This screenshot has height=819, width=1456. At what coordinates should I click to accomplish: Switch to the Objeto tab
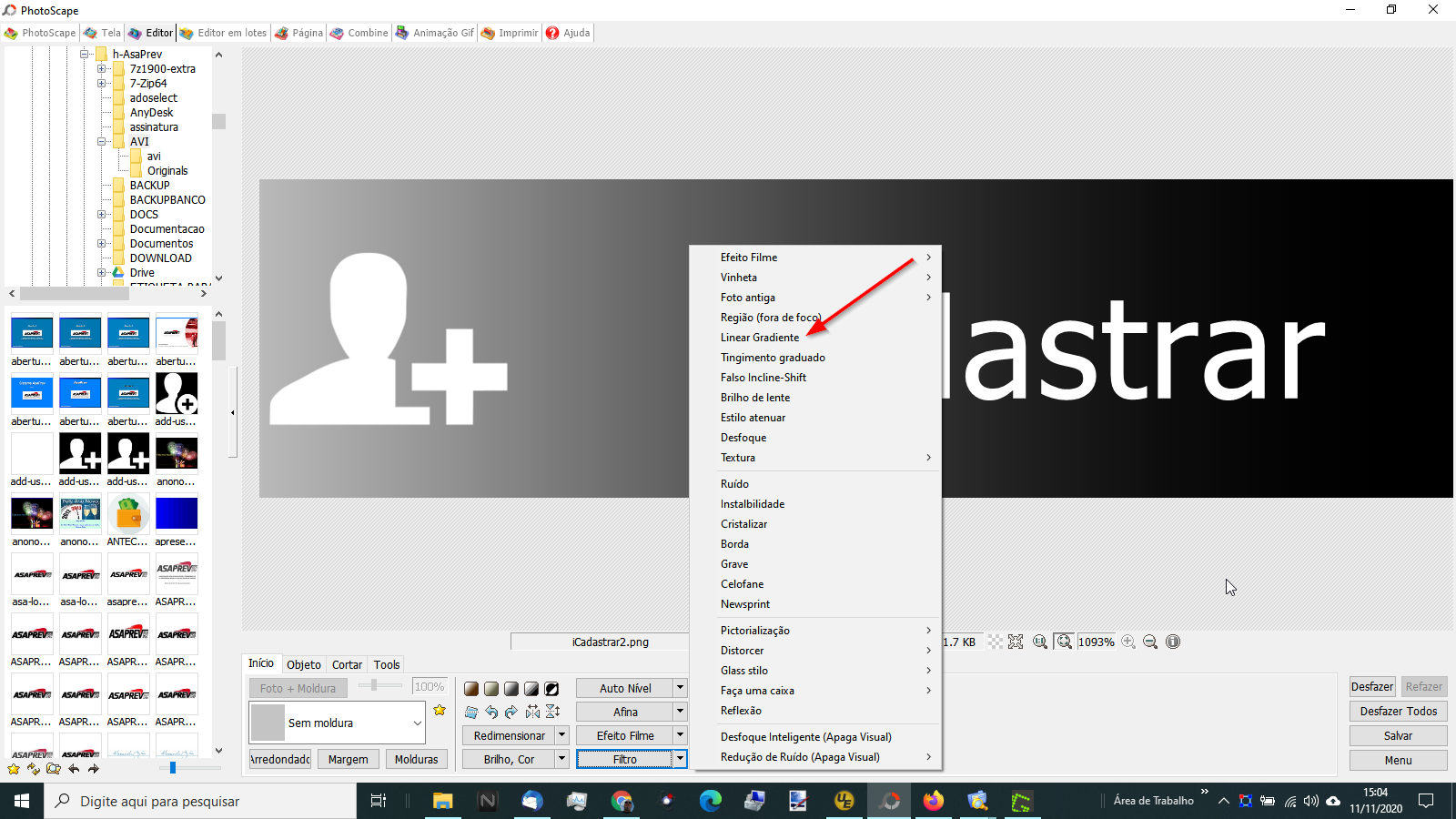point(304,665)
